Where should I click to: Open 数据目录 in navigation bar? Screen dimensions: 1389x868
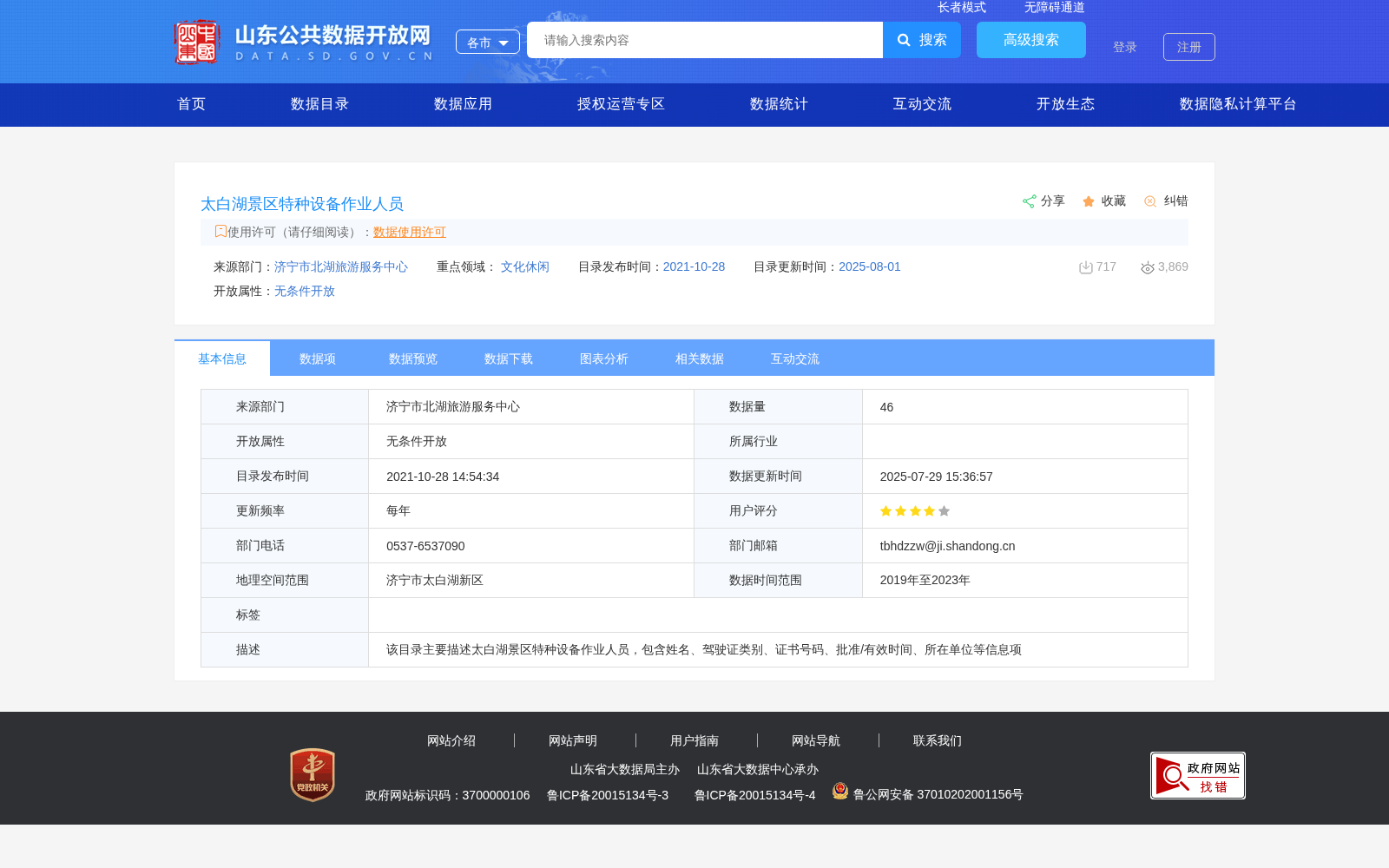[320, 104]
